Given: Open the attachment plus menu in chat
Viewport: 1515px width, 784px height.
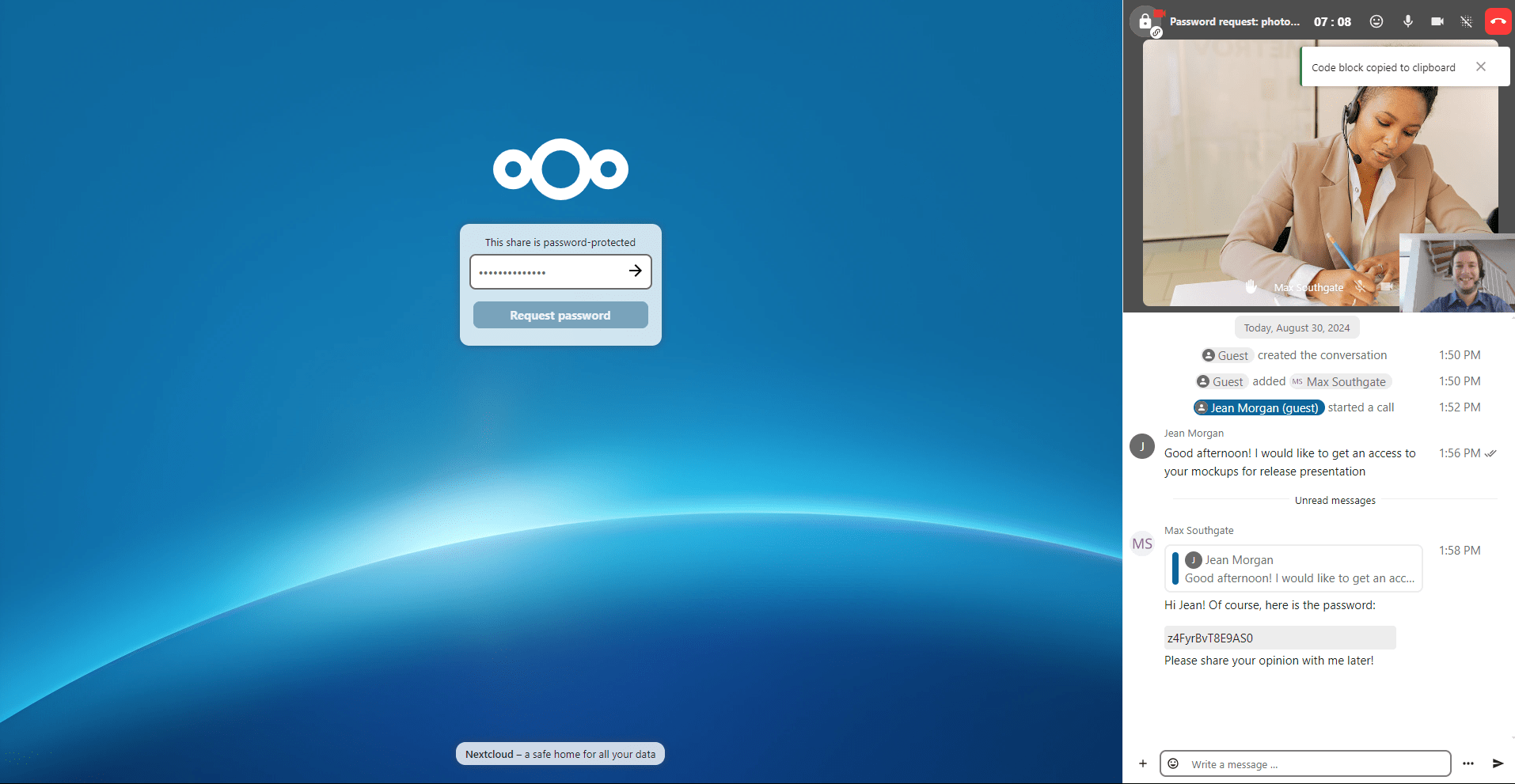Looking at the screenshot, I should 1142,763.
